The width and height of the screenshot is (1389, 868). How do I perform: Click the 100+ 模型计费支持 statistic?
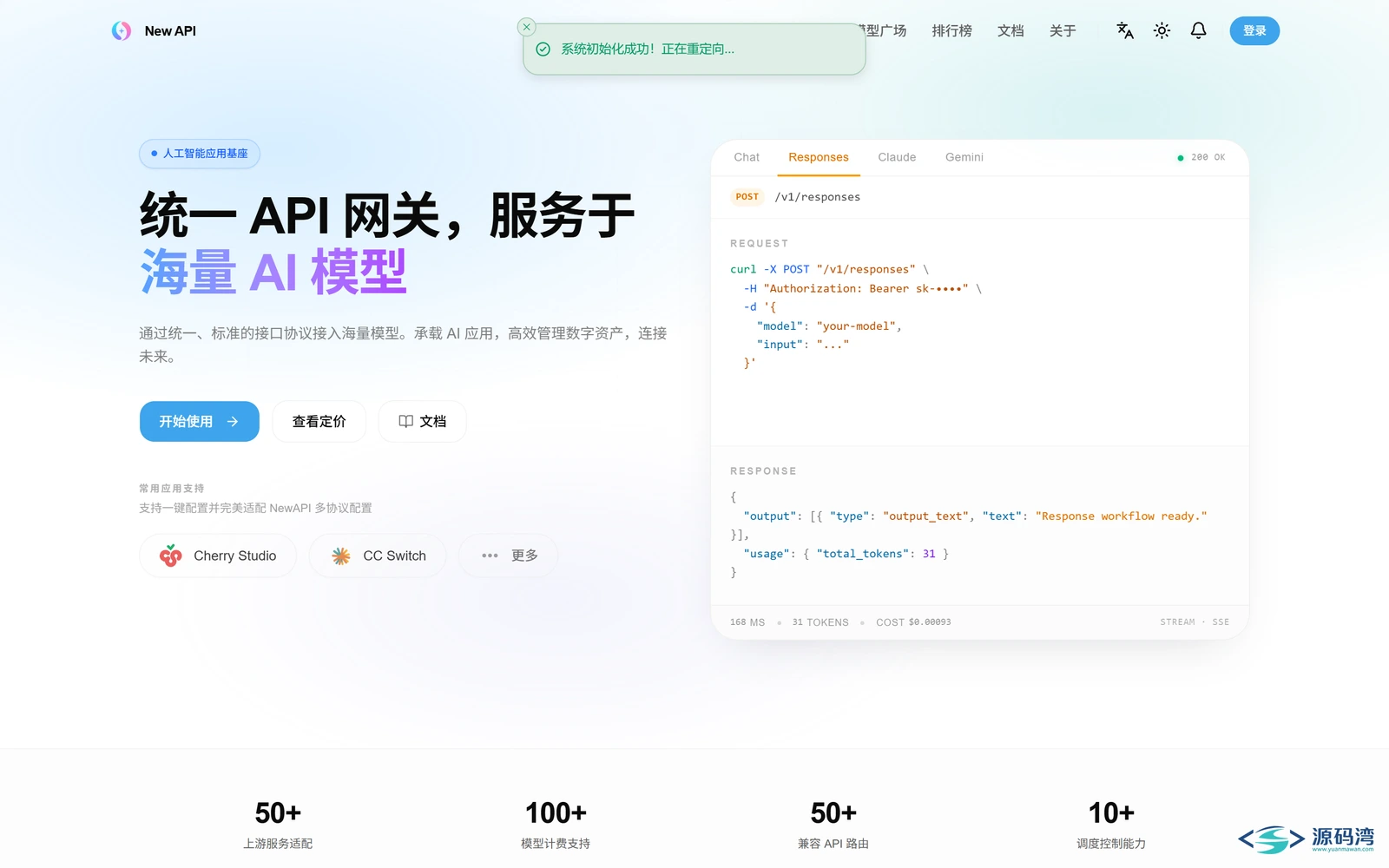point(556,825)
